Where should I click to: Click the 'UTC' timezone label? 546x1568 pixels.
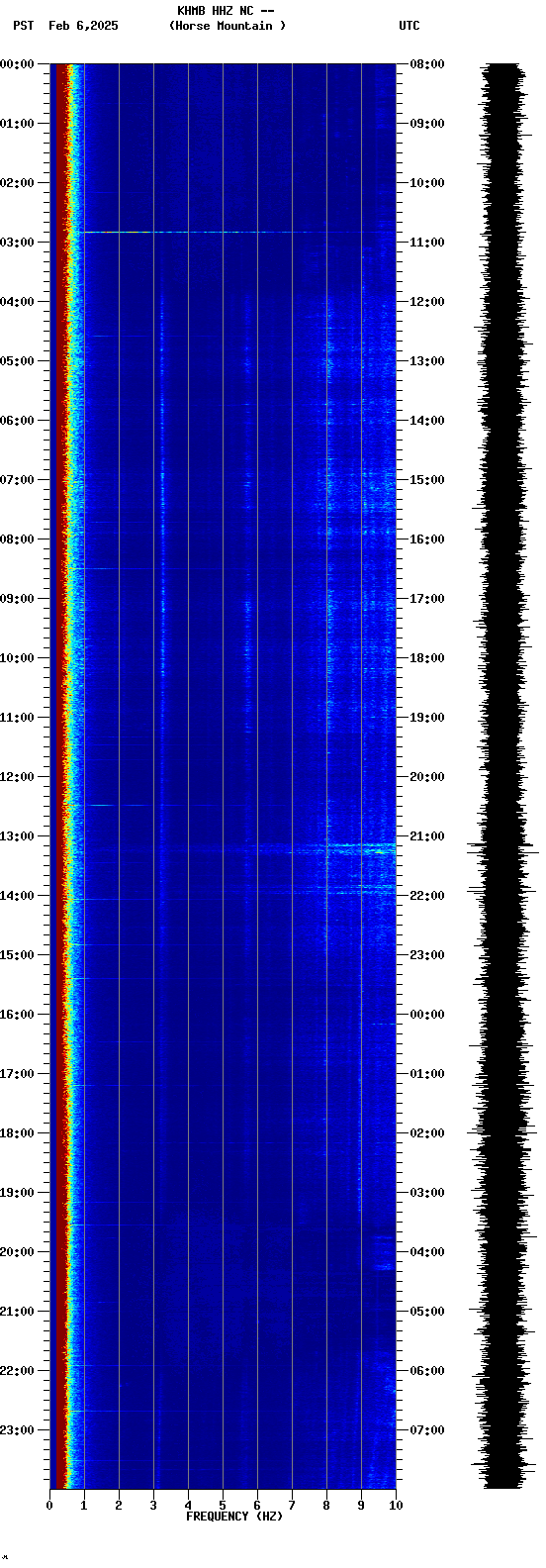[x=409, y=26]
